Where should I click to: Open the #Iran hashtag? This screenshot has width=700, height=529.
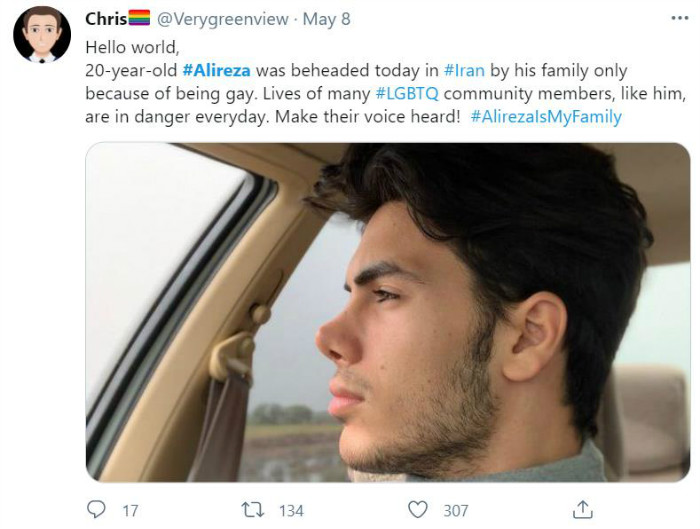(465, 70)
